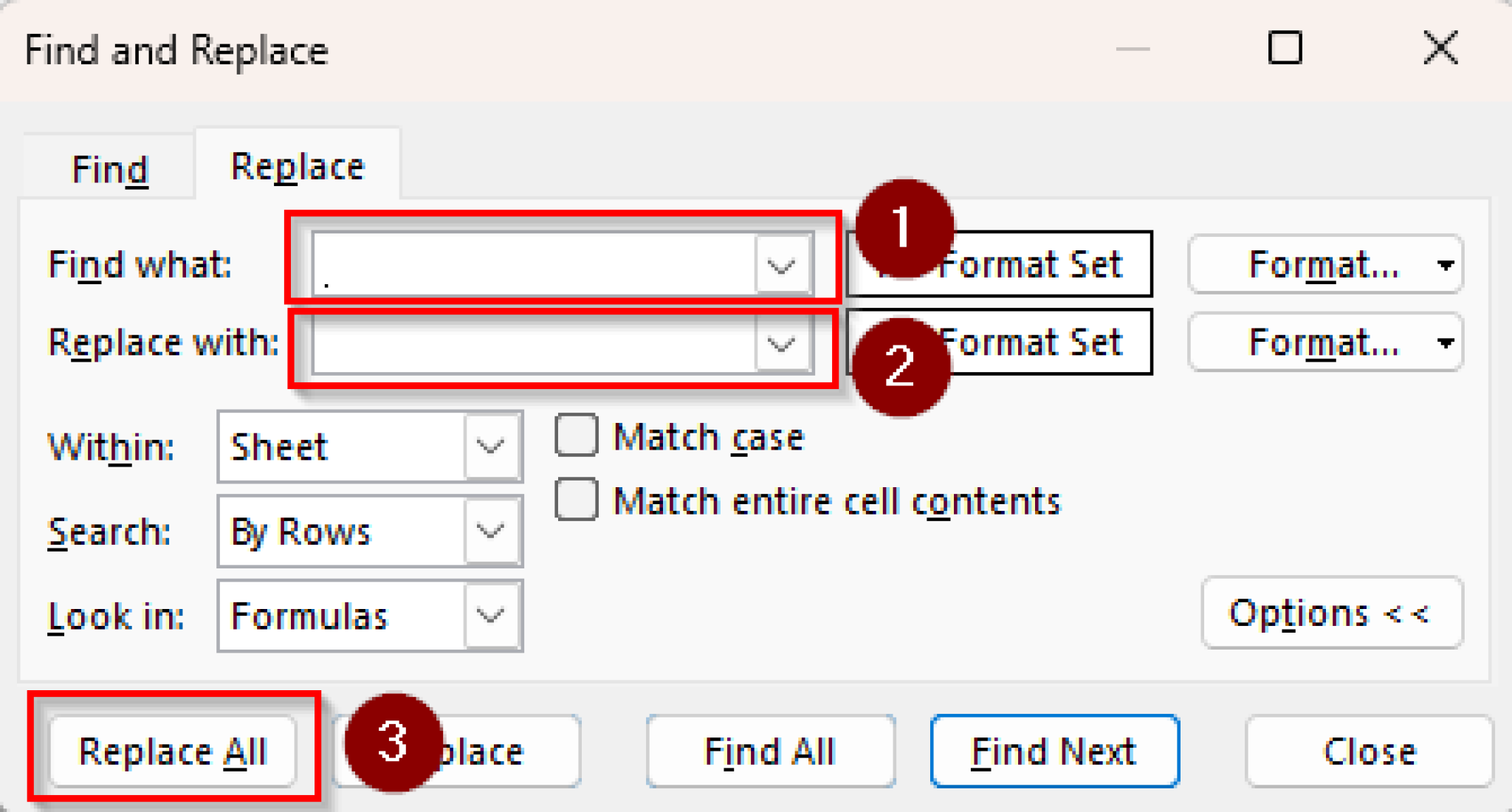Viewport: 1512px width, 812px height.
Task: Maximize the Find and Replace window
Action: (x=1285, y=49)
